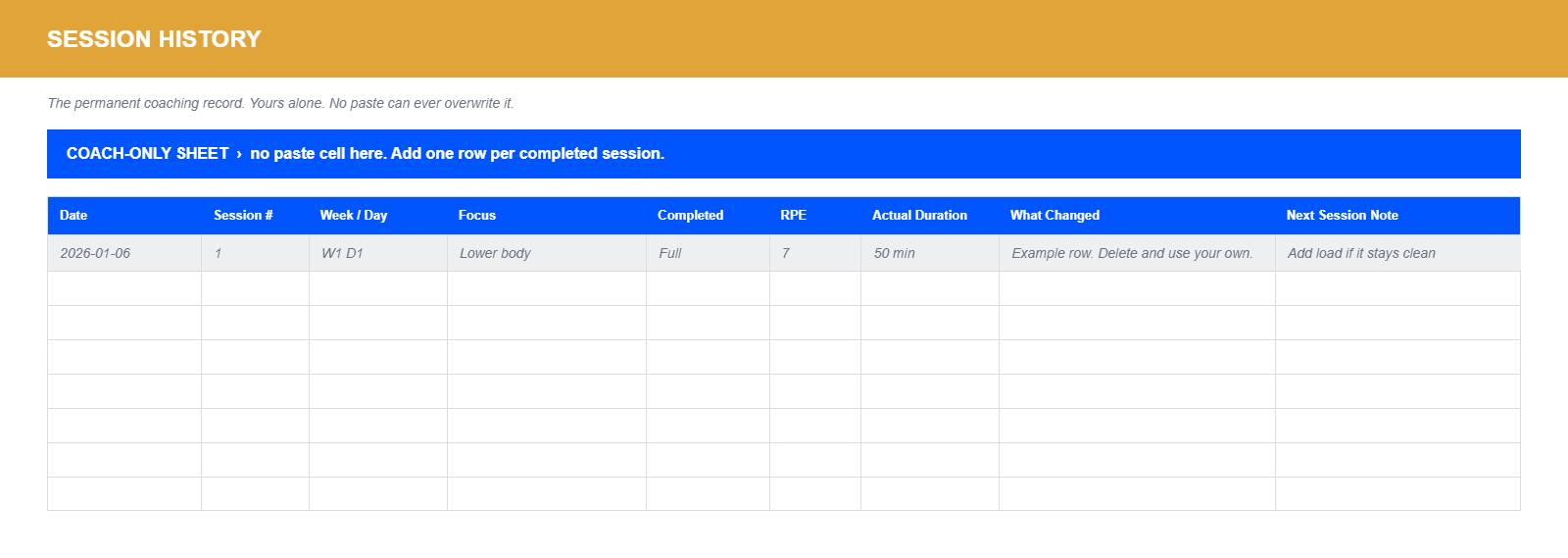Select the Actual Duration column header
The image size is (1568, 558).
[930, 216]
